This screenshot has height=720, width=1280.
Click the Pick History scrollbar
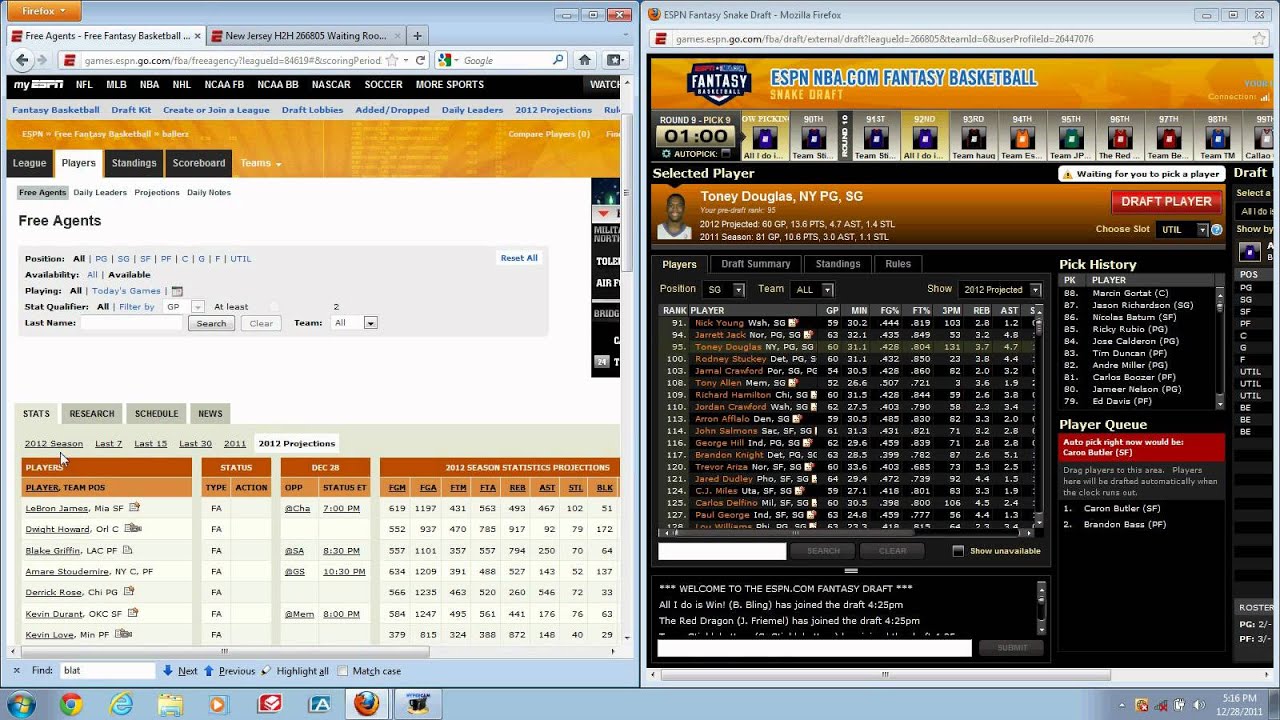click(x=1219, y=347)
